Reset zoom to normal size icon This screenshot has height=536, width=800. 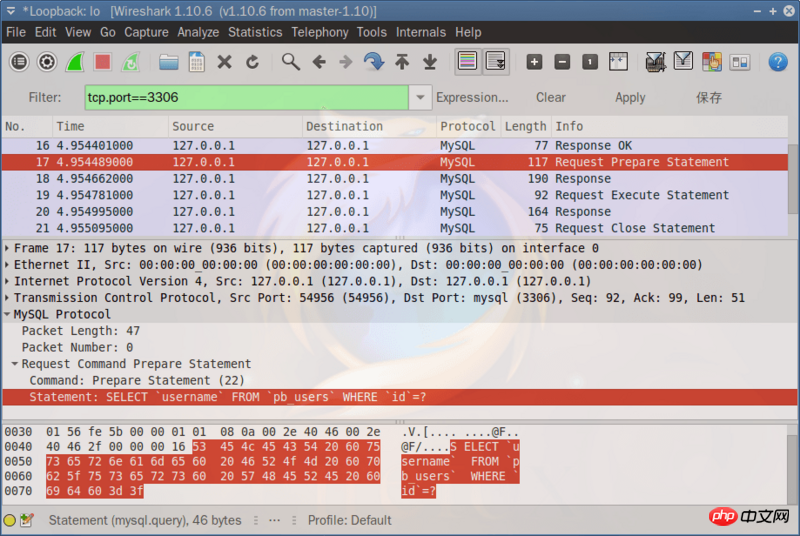tap(590, 62)
